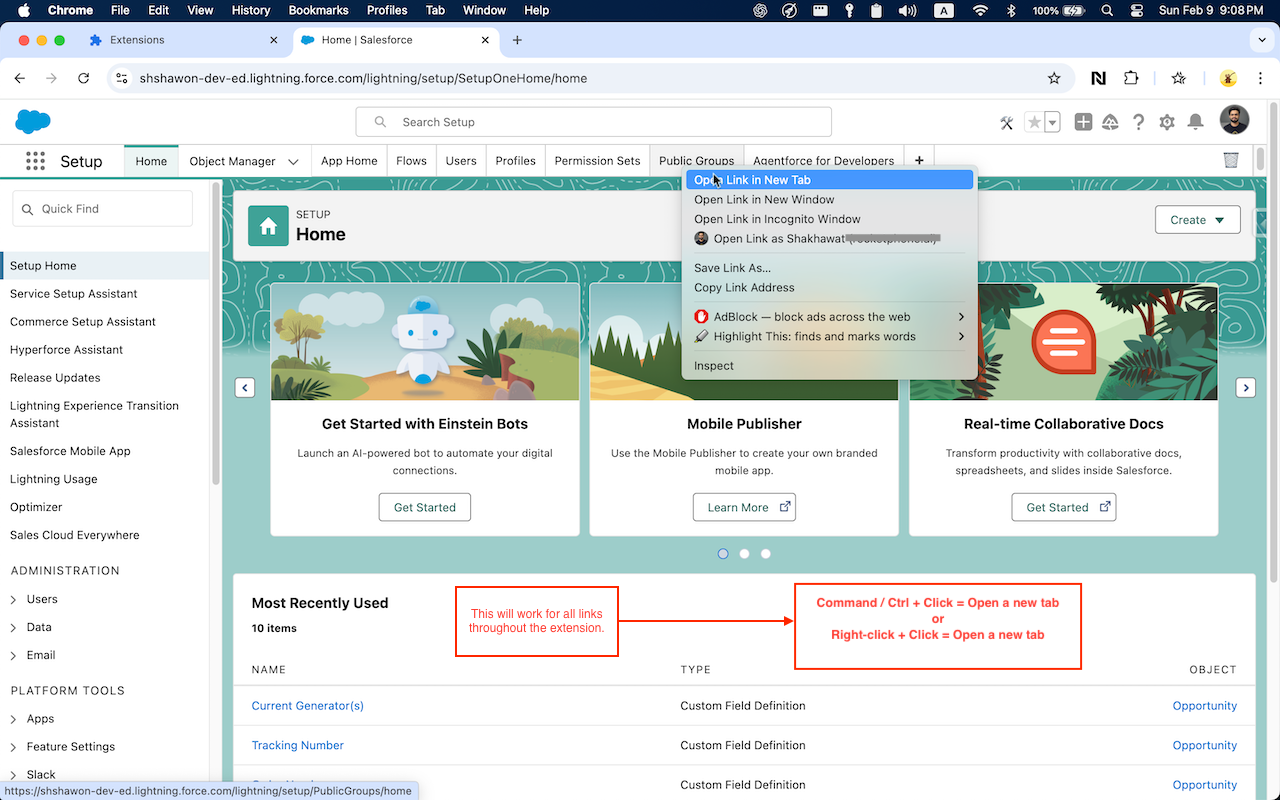Screen dimensions: 1280x800
Task: Switch to the Permission Sets tab
Action: (597, 161)
